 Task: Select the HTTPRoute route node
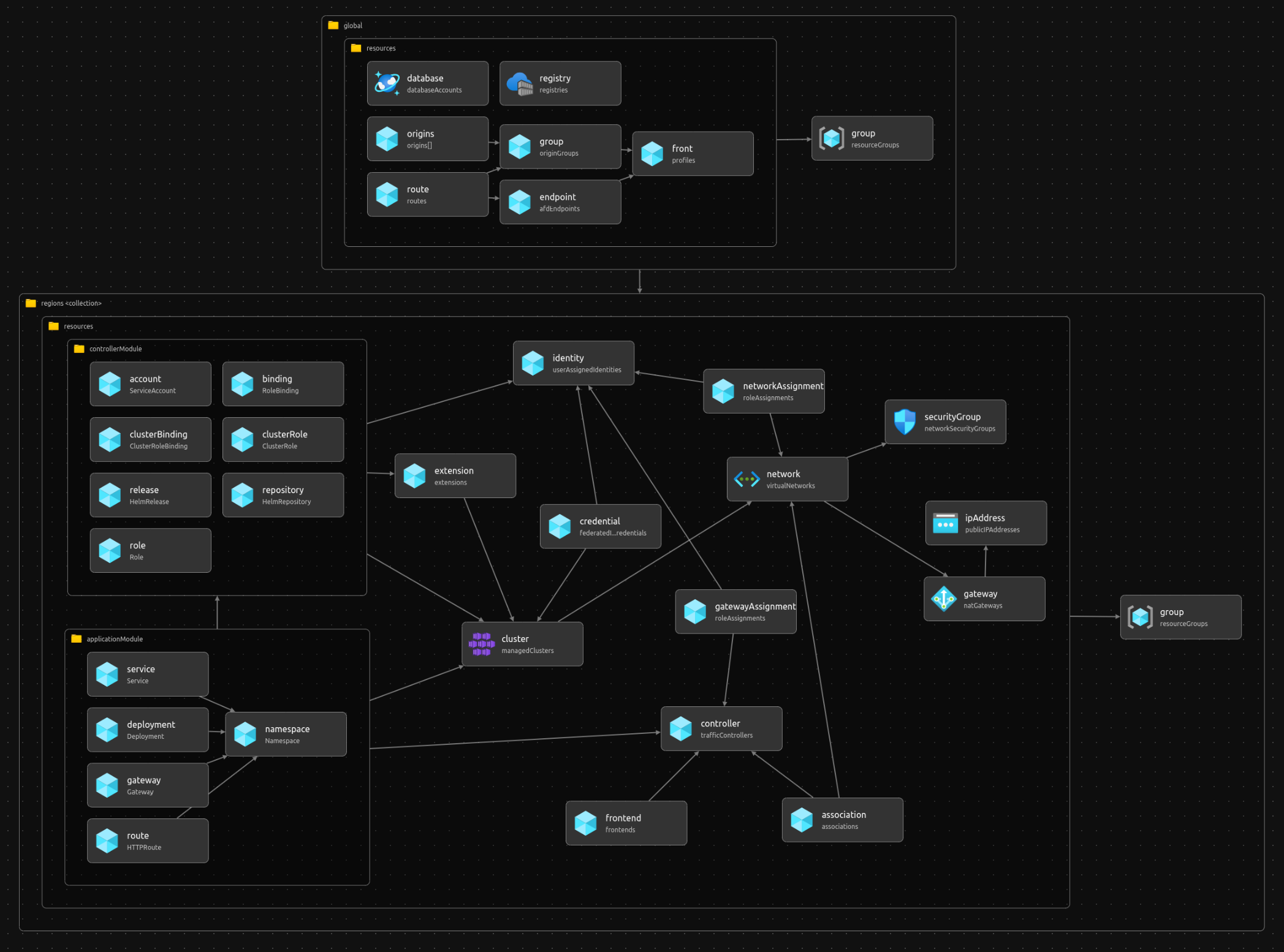tap(148, 841)
